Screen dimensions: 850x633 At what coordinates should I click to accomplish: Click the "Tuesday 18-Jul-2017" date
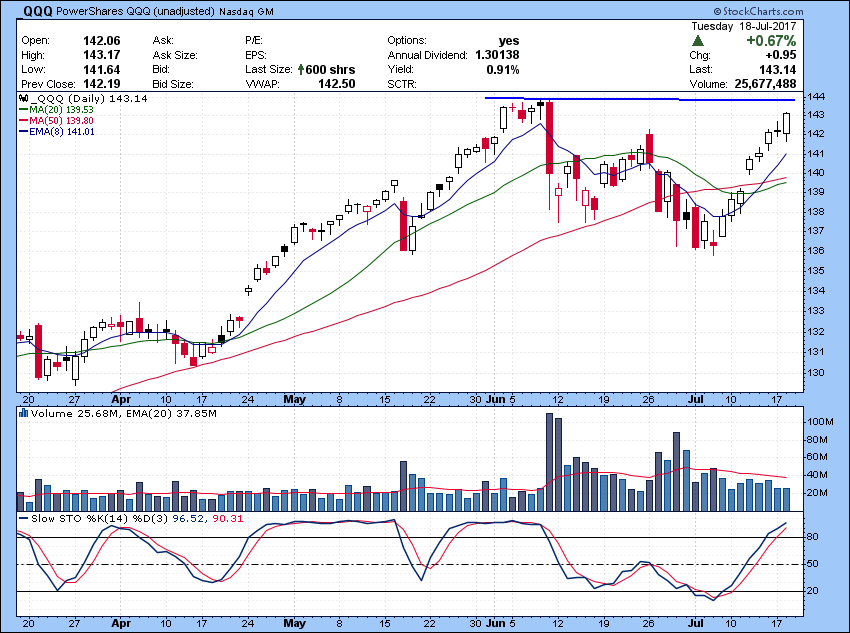tap(744, 26)
